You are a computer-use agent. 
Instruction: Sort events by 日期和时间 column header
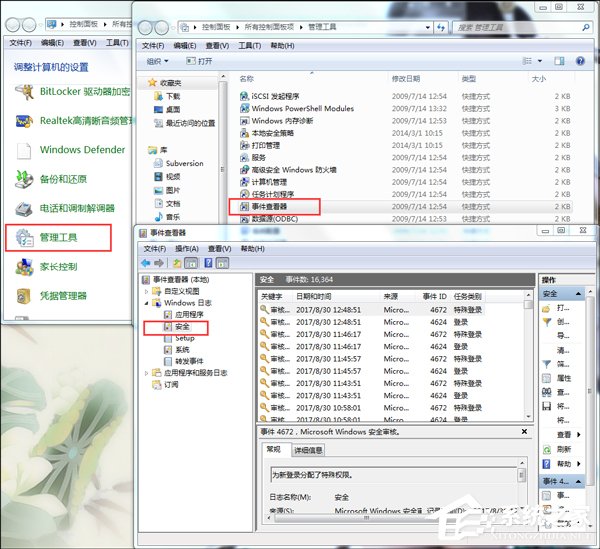point(314,296)
